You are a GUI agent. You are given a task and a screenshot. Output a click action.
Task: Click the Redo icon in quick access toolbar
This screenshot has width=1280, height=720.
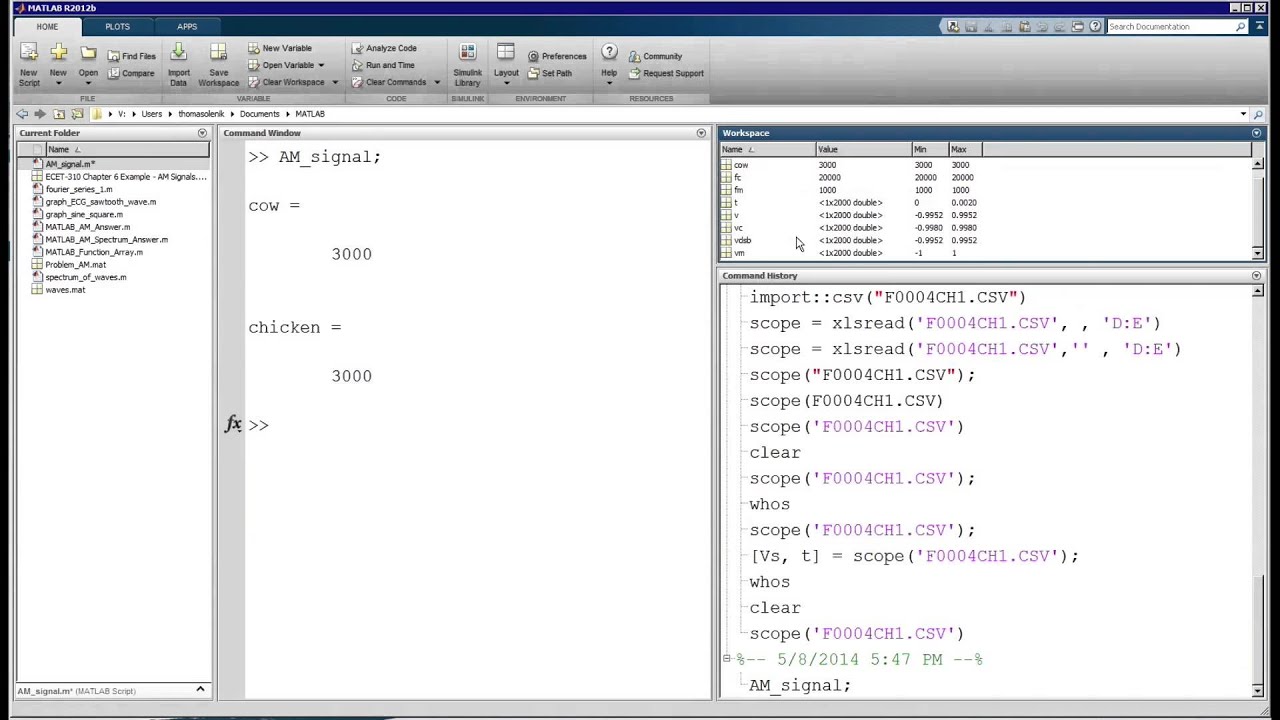[1060, 27]
